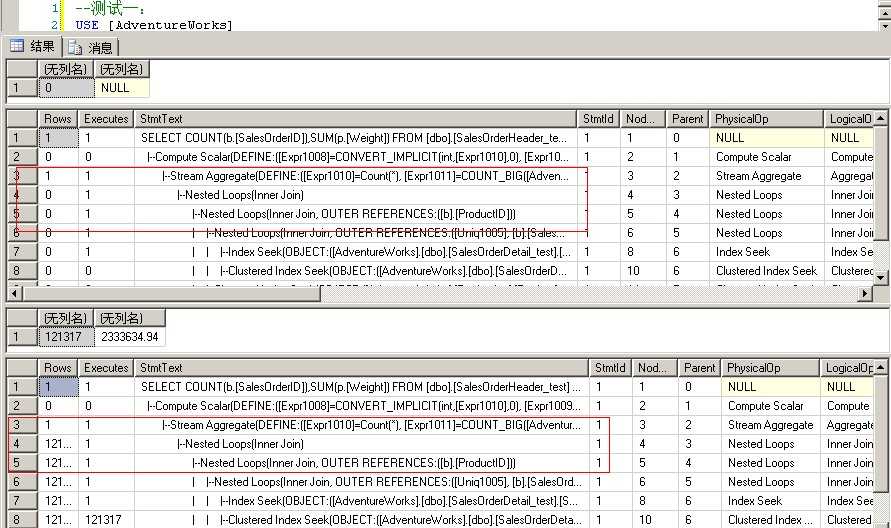Click the horizontal scrollbar's left arrow

14,294
